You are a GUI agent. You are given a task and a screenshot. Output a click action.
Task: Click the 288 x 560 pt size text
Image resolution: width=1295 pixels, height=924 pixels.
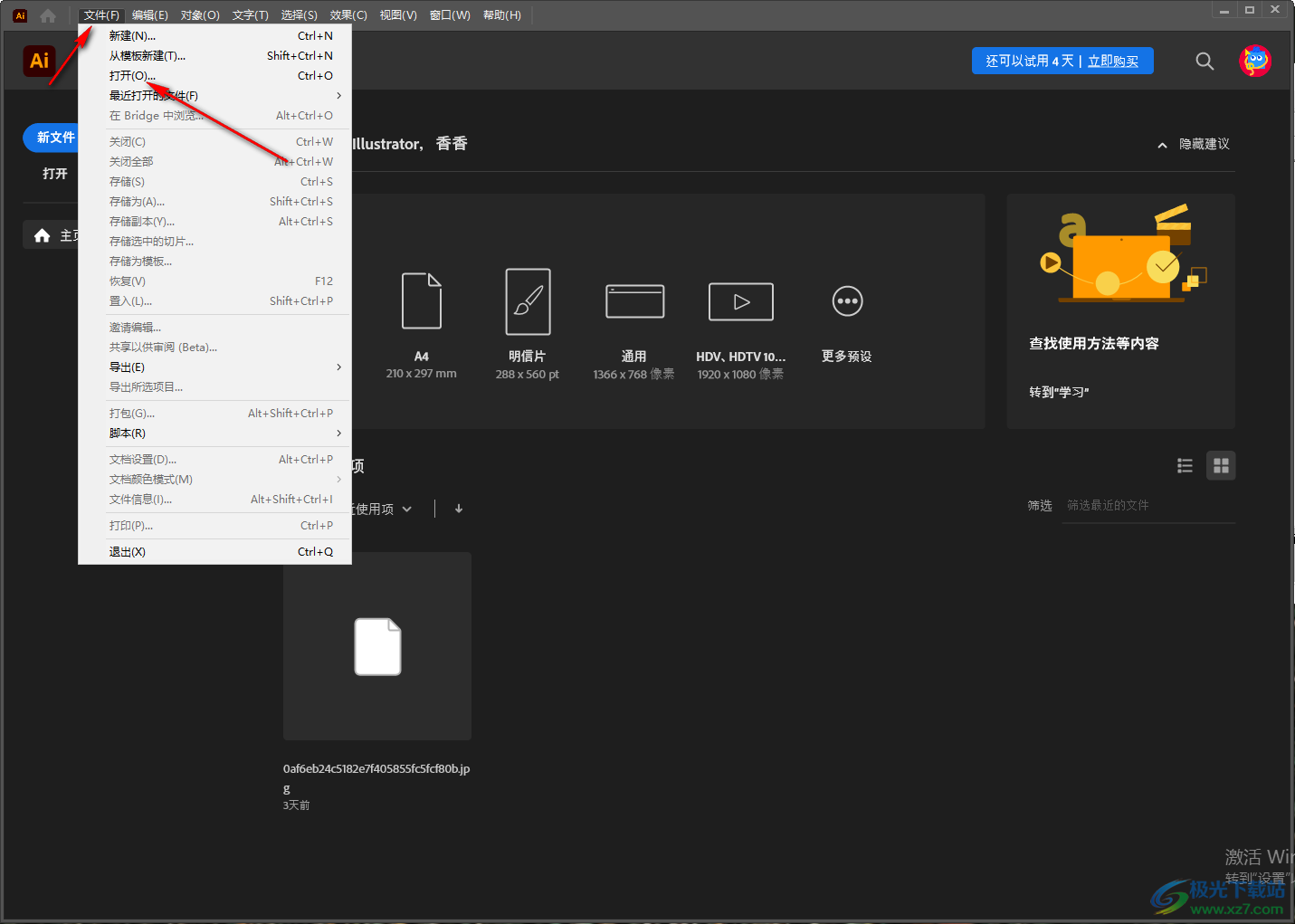pyautogui.click(x=528, y=375)
